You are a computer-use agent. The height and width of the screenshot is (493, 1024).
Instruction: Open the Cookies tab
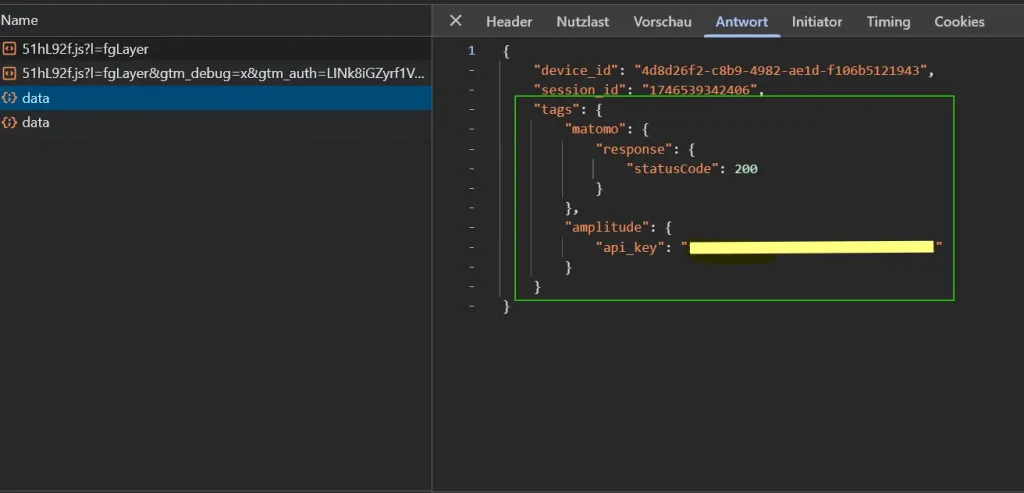(959, 22)
